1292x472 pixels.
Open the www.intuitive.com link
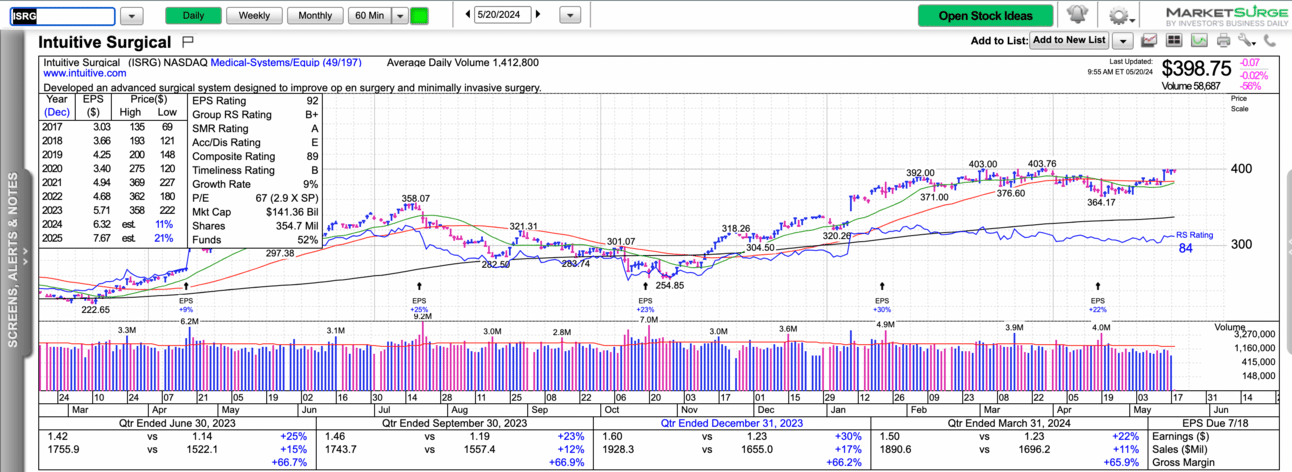tap(84, 73)
